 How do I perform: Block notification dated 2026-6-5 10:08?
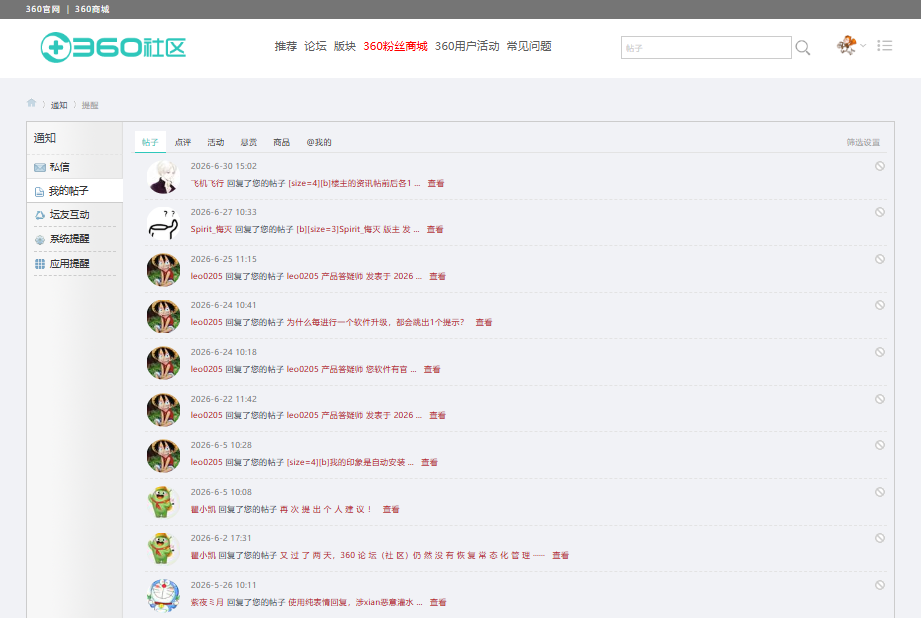point(880,492)
